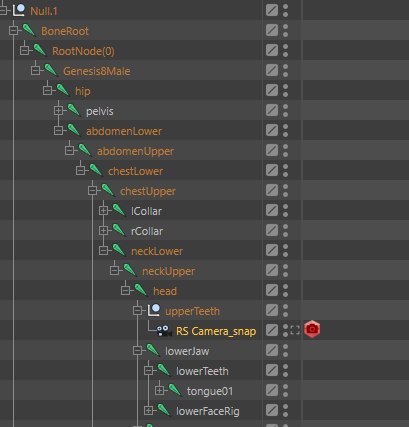The height and width of the screenshot is (427, 409).
Task: Toggle layer box for lowerJaw row
Action: [x=272, y=350]
